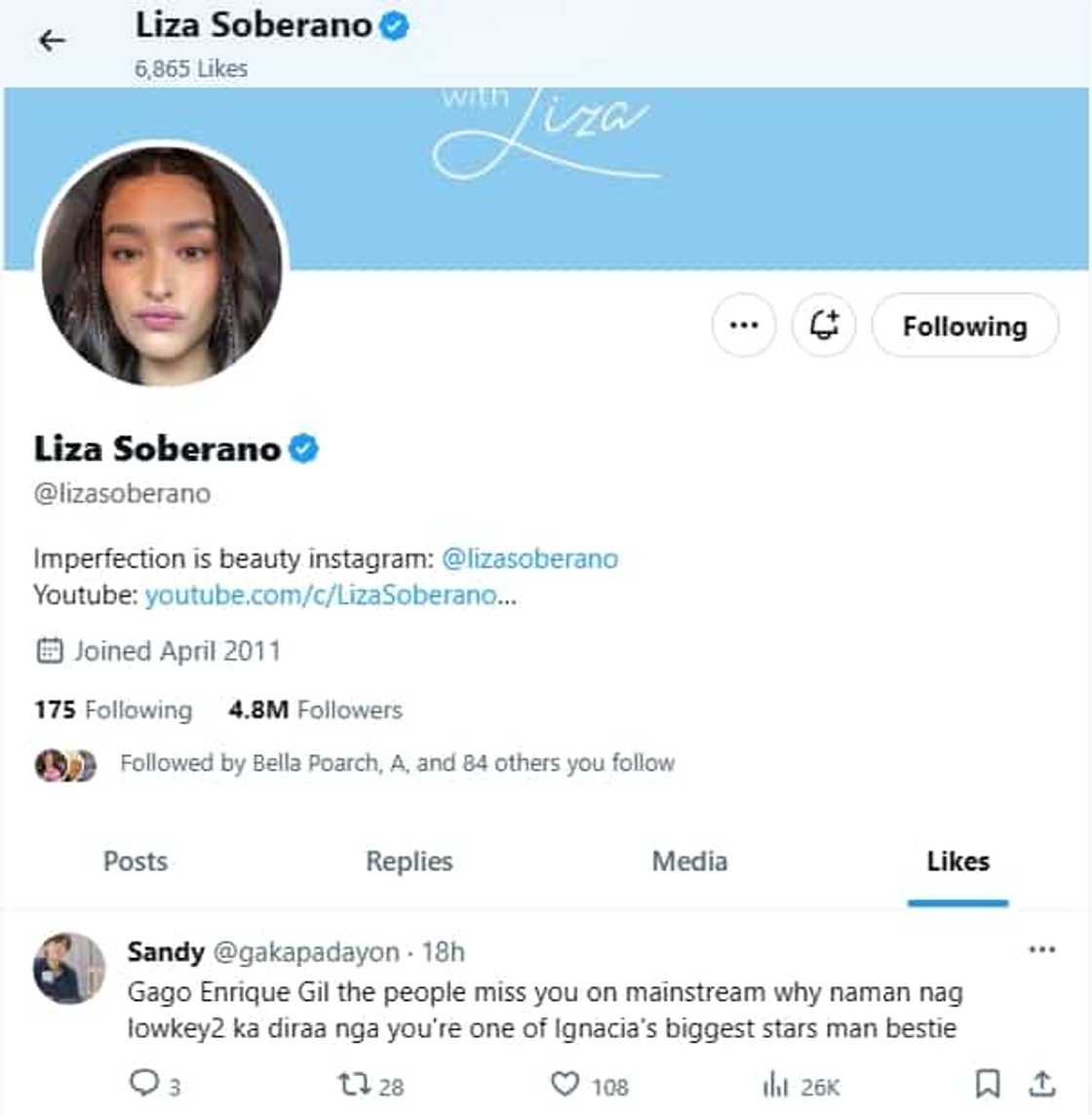The width and height of the screenshot is (1092, 1115).
Task: Reply to Sandy's tweet
Action: [143, 1083]
